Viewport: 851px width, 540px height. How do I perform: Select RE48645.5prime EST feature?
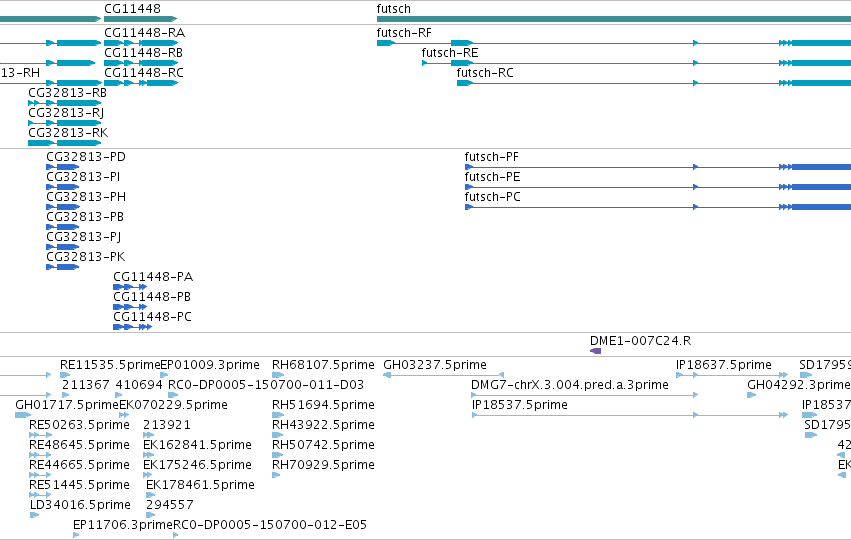pyautogui.click(x=41, y=455)
